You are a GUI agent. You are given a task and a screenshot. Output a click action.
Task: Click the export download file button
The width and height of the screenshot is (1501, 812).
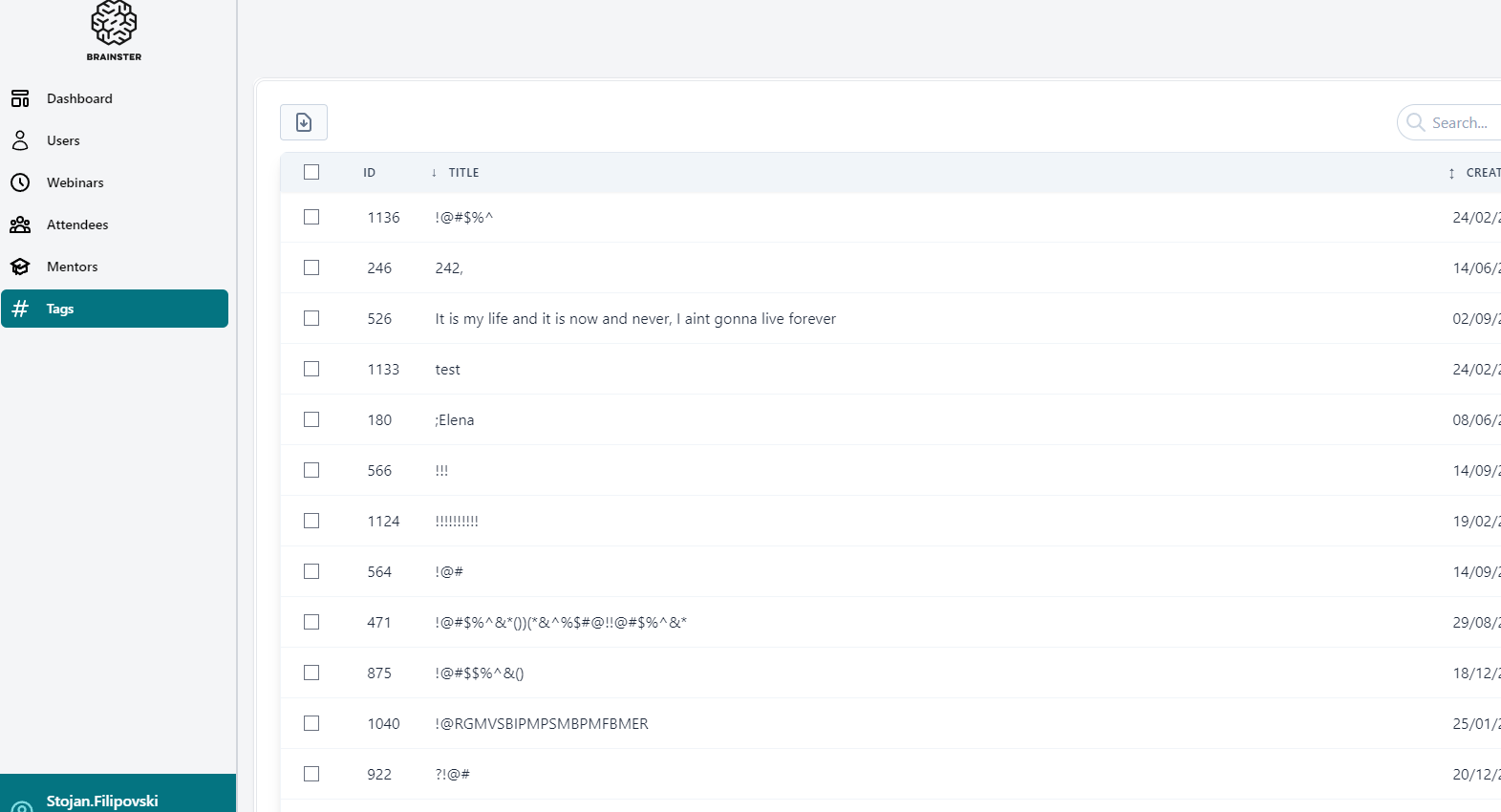(x=304, y=122)
